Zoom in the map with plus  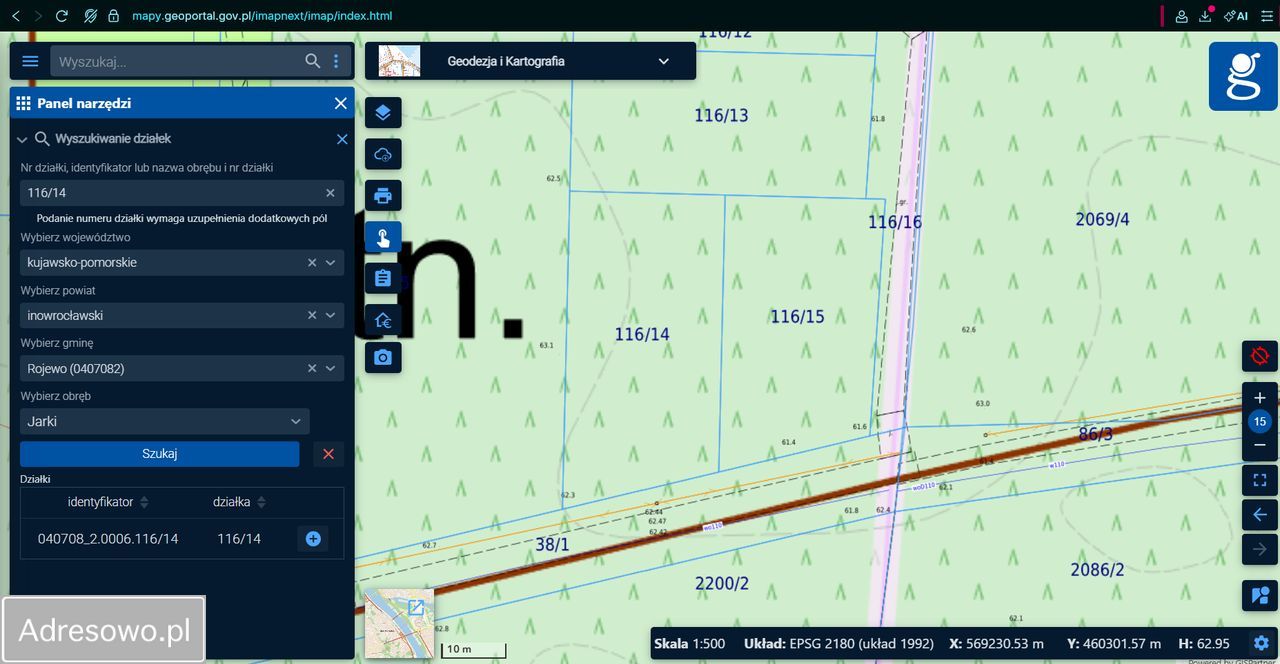[x=1260, y=398]
